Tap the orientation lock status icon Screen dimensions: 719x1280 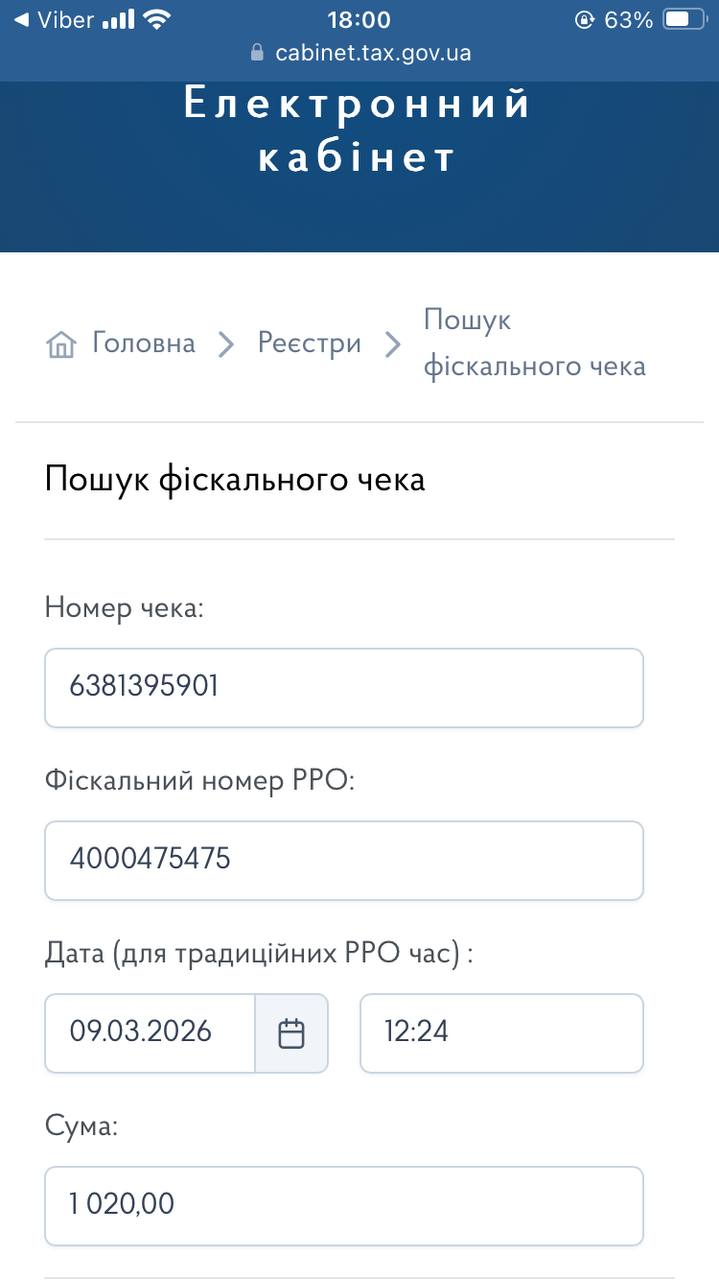(584, 20)
